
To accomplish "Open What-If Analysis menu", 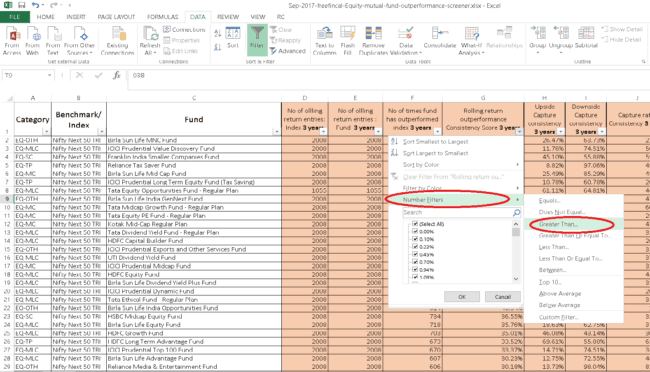I will click(x=471, y=41).
